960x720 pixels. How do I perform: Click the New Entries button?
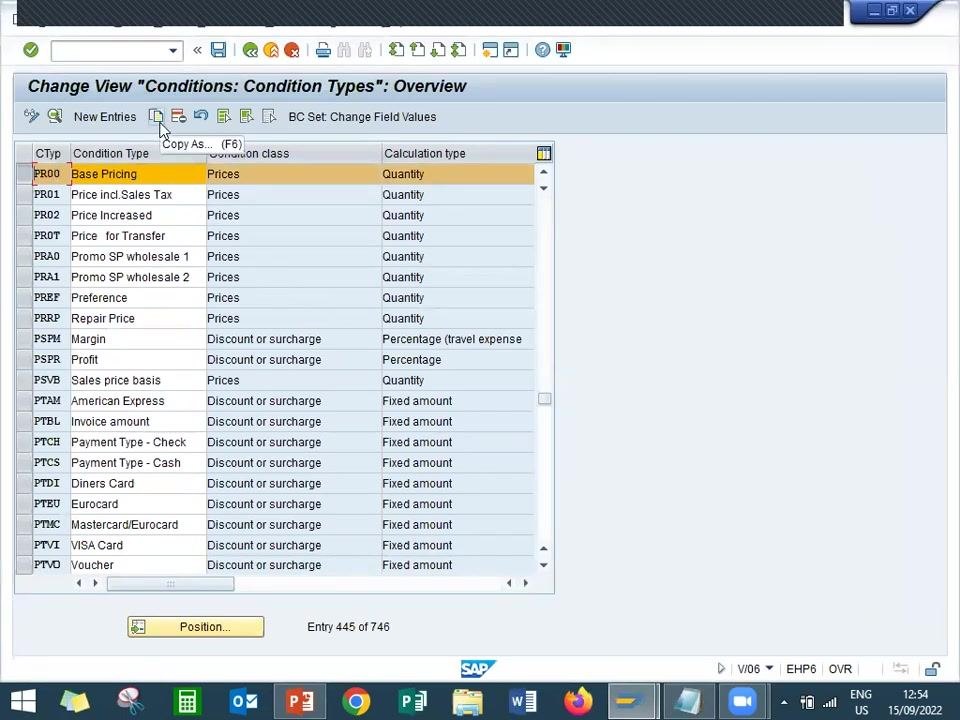point(105,116)
